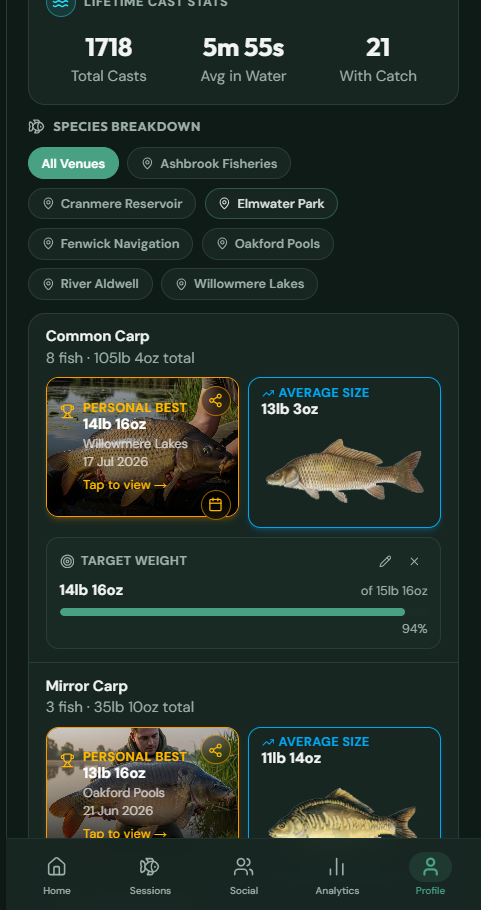Filter by Fenwick Navigation venue
This screenshot has height=910, width=481.
110,244
